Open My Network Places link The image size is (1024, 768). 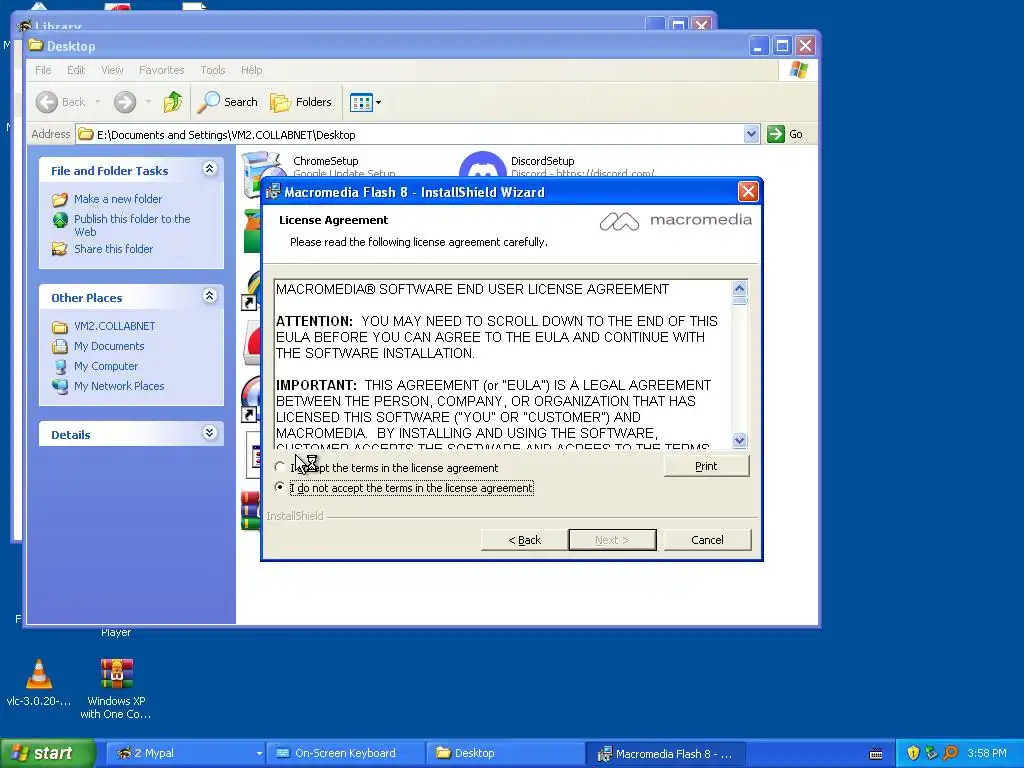pos(119,386)
